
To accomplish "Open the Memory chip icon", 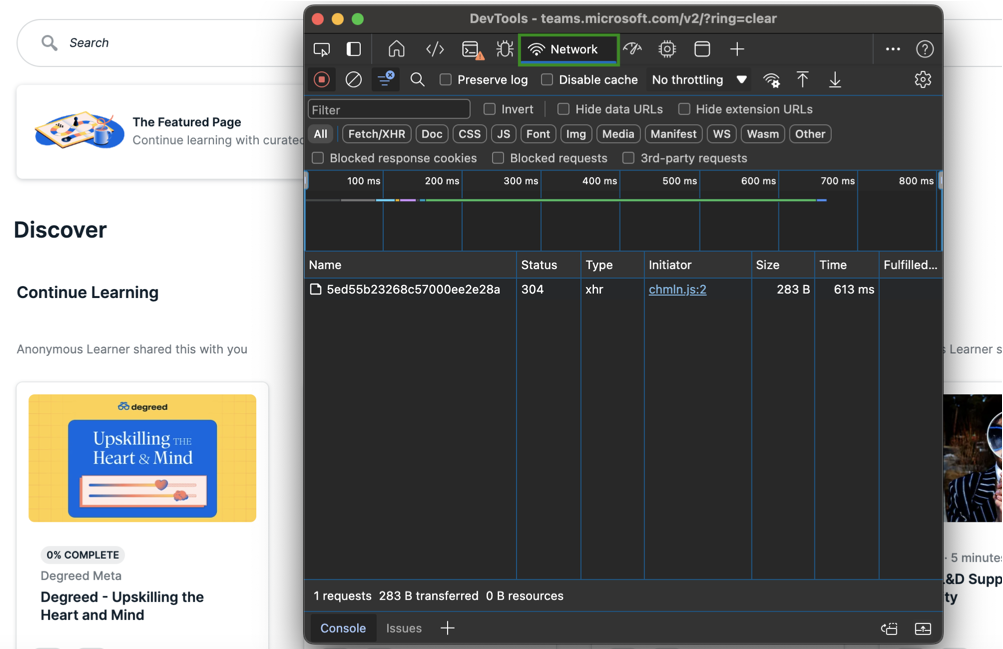I will point(667,49).
